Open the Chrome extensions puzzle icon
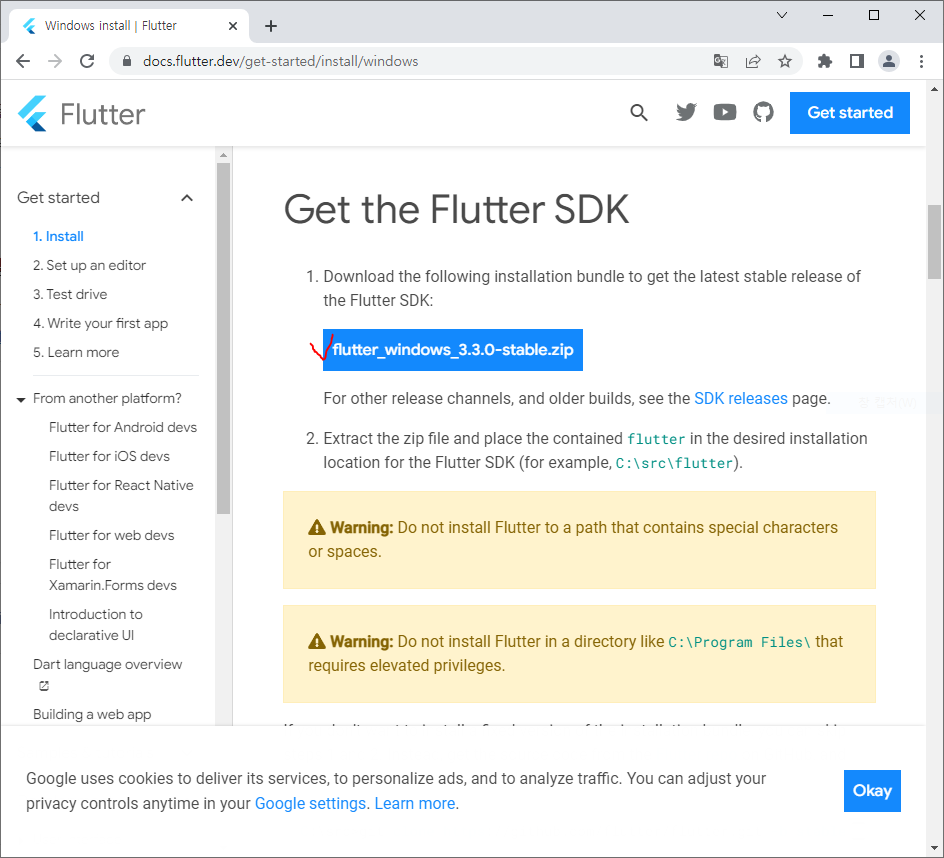Screen dimensions: 944x858 pos(824,61)
